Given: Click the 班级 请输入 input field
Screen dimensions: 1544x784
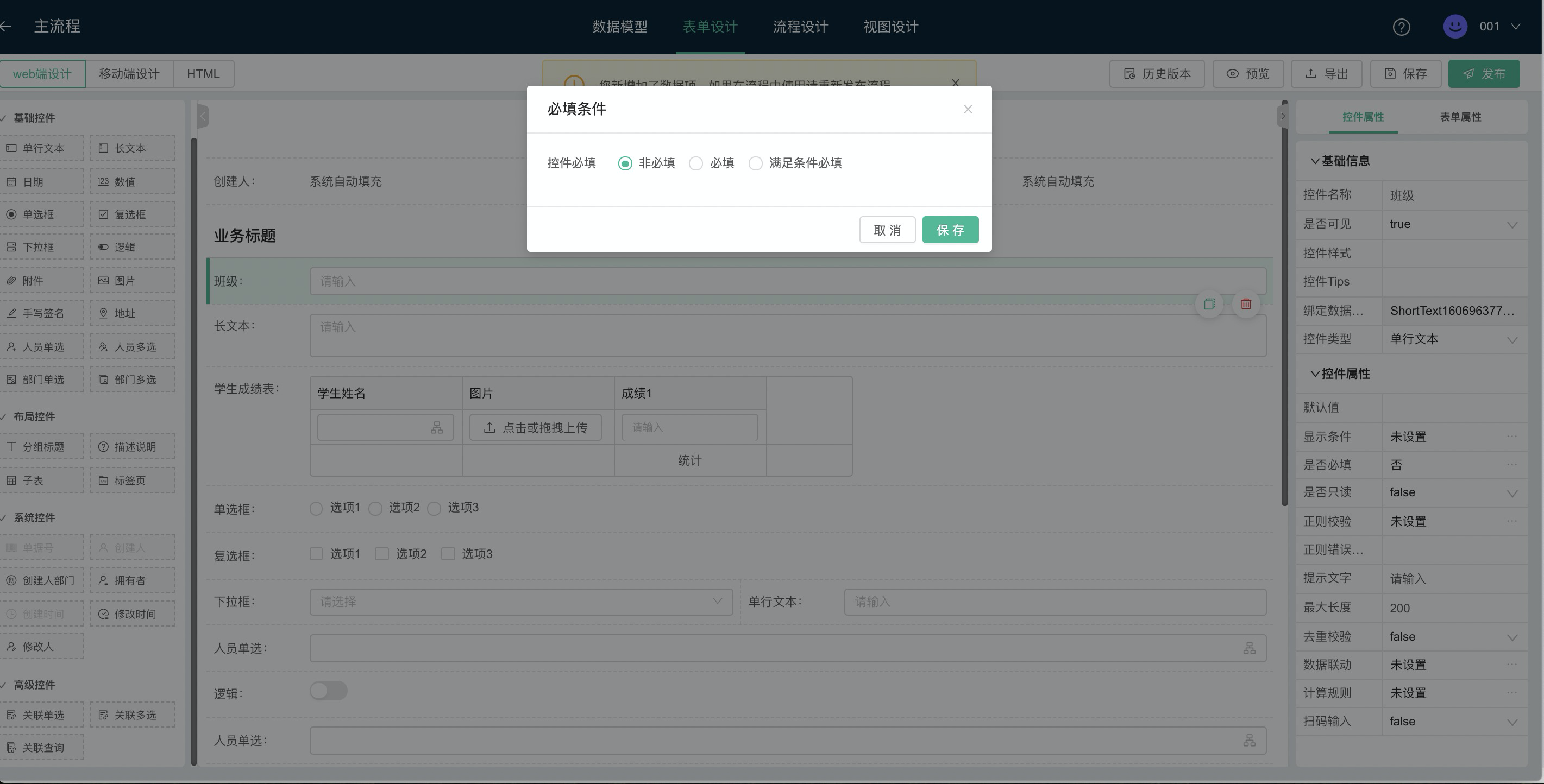Looking at the screenshot, I should click(x=788, y=281).
